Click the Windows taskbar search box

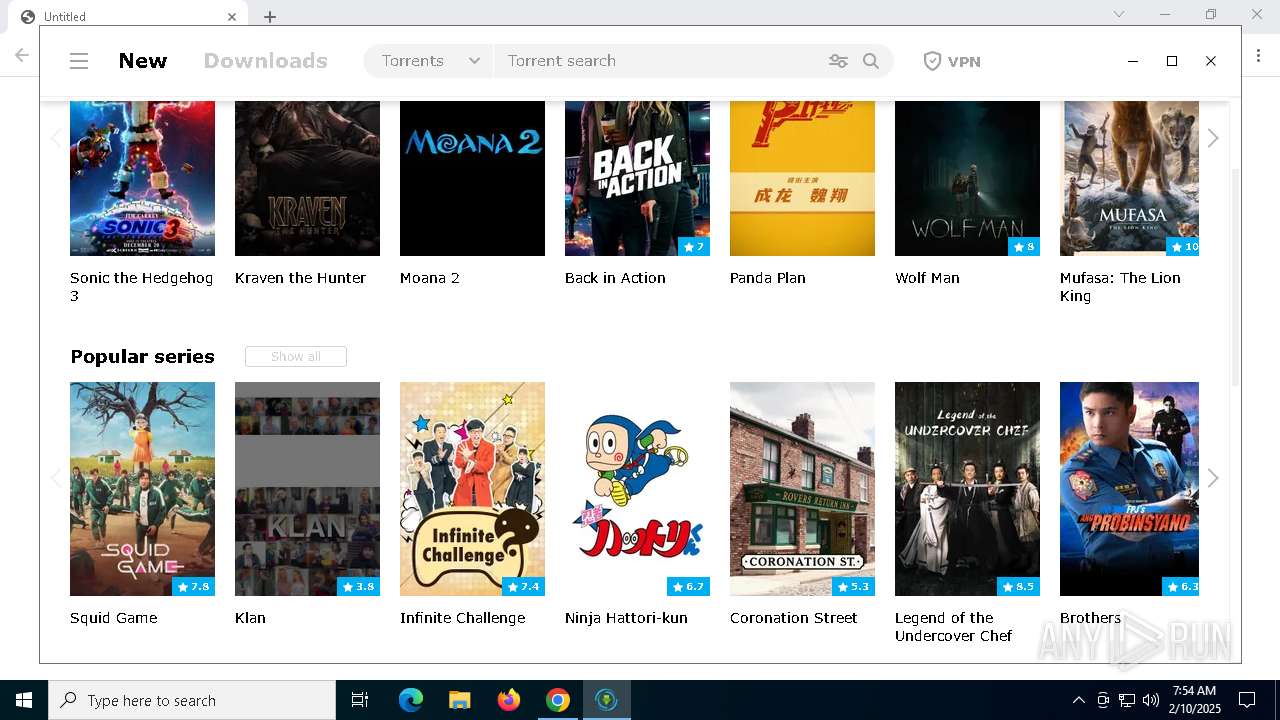192,700
